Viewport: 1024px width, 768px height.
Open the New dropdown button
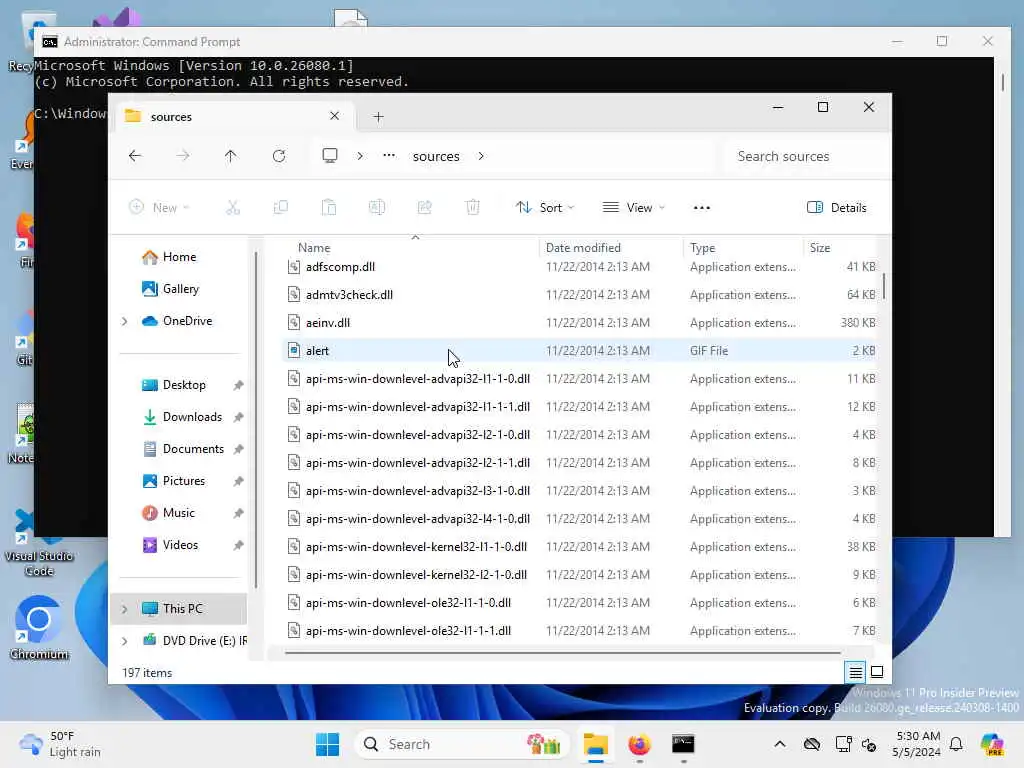[159, 208]
